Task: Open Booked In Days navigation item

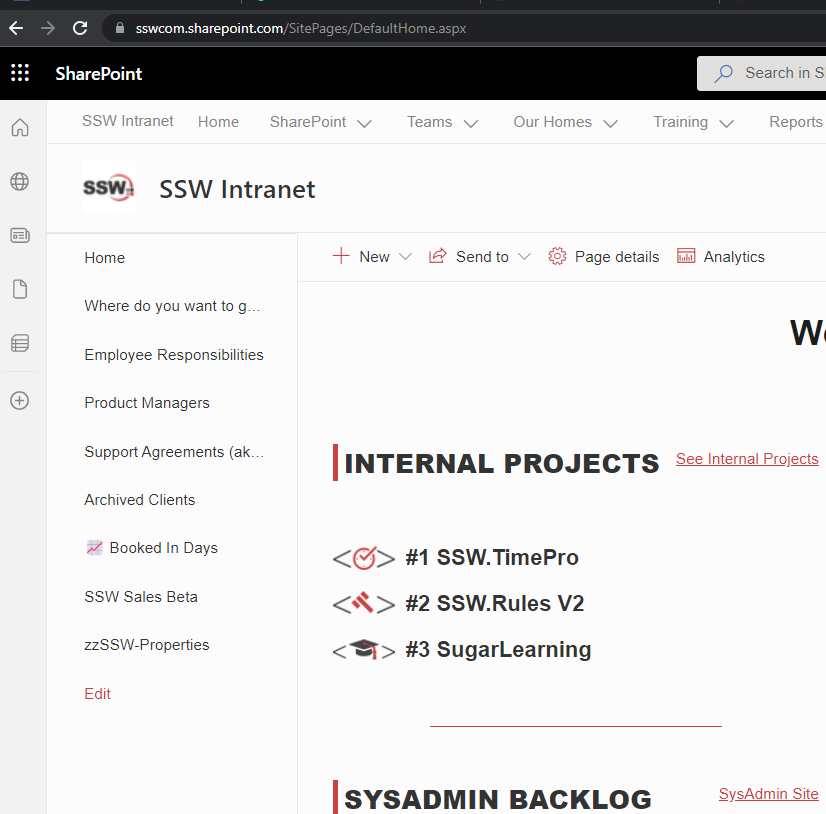Action: pos(163,548)
